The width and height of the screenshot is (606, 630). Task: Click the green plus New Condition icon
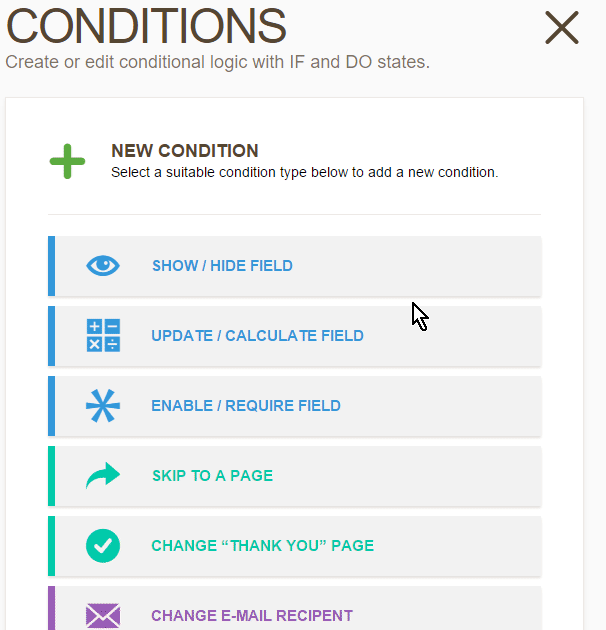click(x=67, y=161)
